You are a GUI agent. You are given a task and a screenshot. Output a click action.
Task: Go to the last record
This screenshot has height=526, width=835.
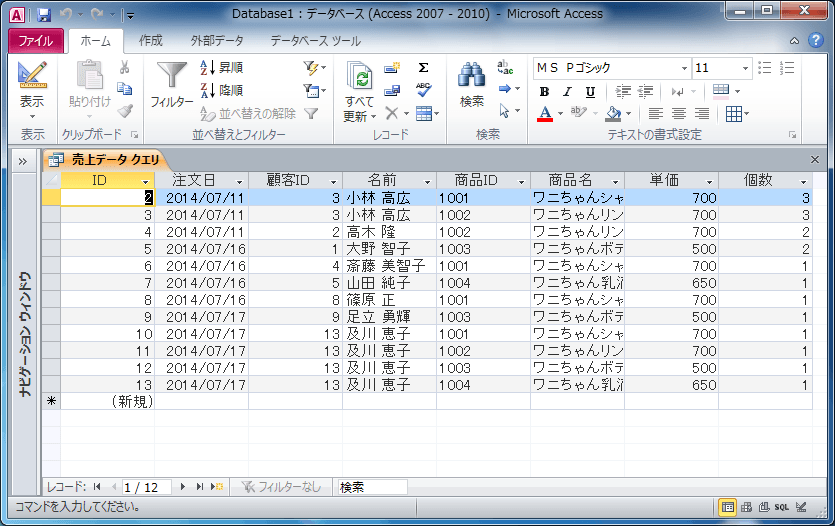[199, 487]
